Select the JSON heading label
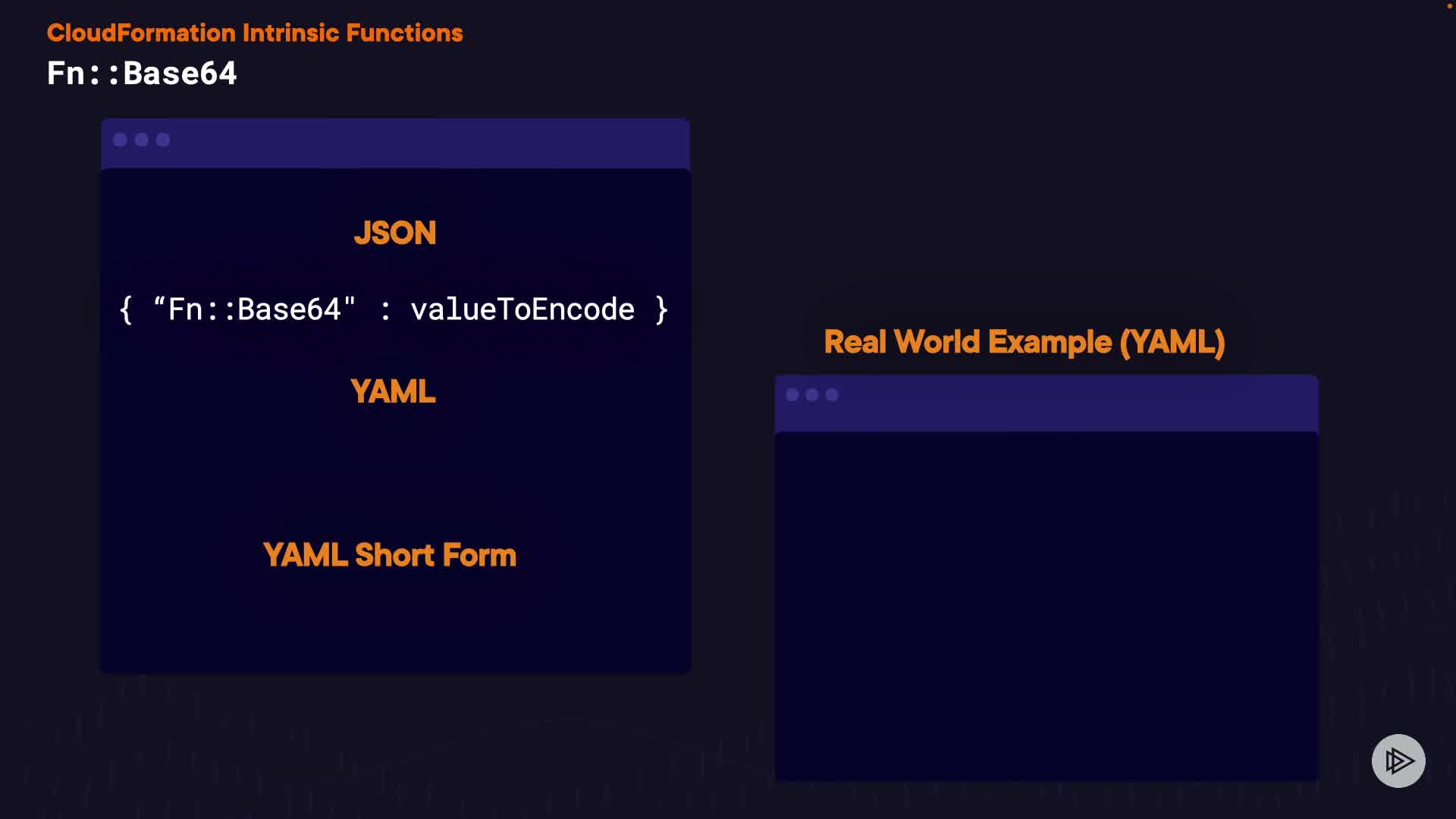This screenshot has width=1456, height=819. 394,233
